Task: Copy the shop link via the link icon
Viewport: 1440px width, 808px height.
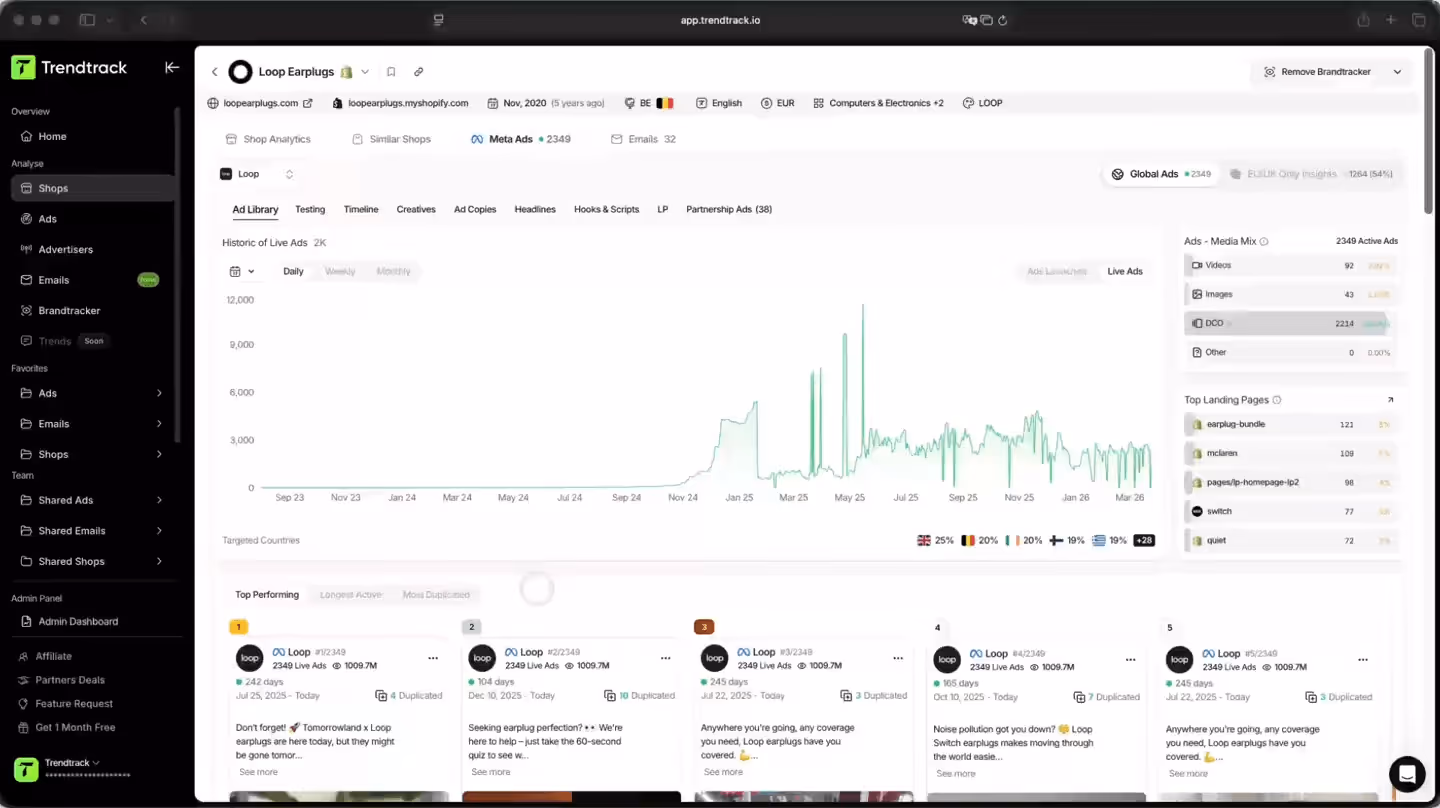Action: pyautogui.click(x=418, y=71)
